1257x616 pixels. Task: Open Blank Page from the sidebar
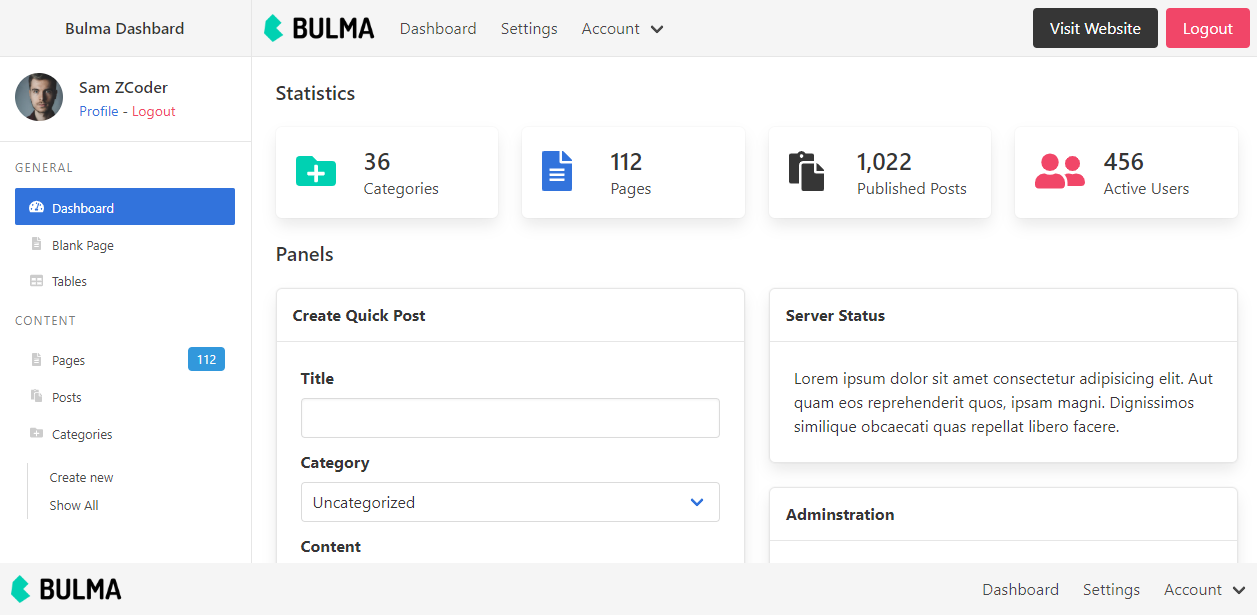click(x=125, y=244)
